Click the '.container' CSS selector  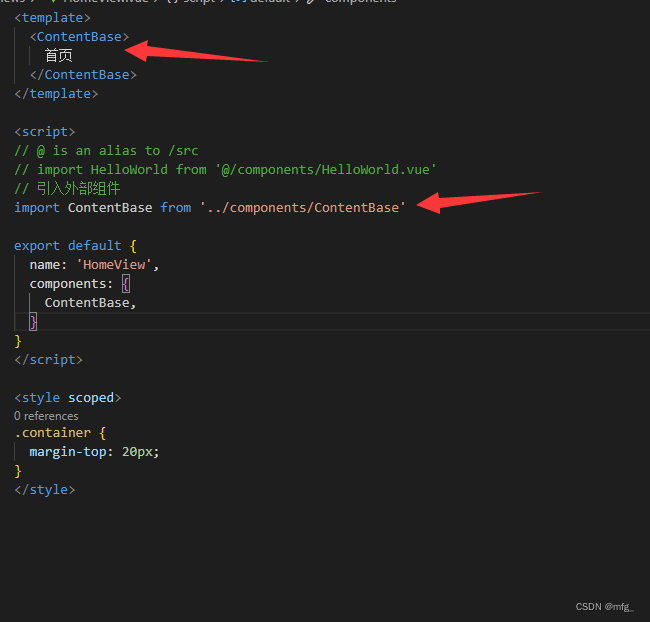coord(53,433)
